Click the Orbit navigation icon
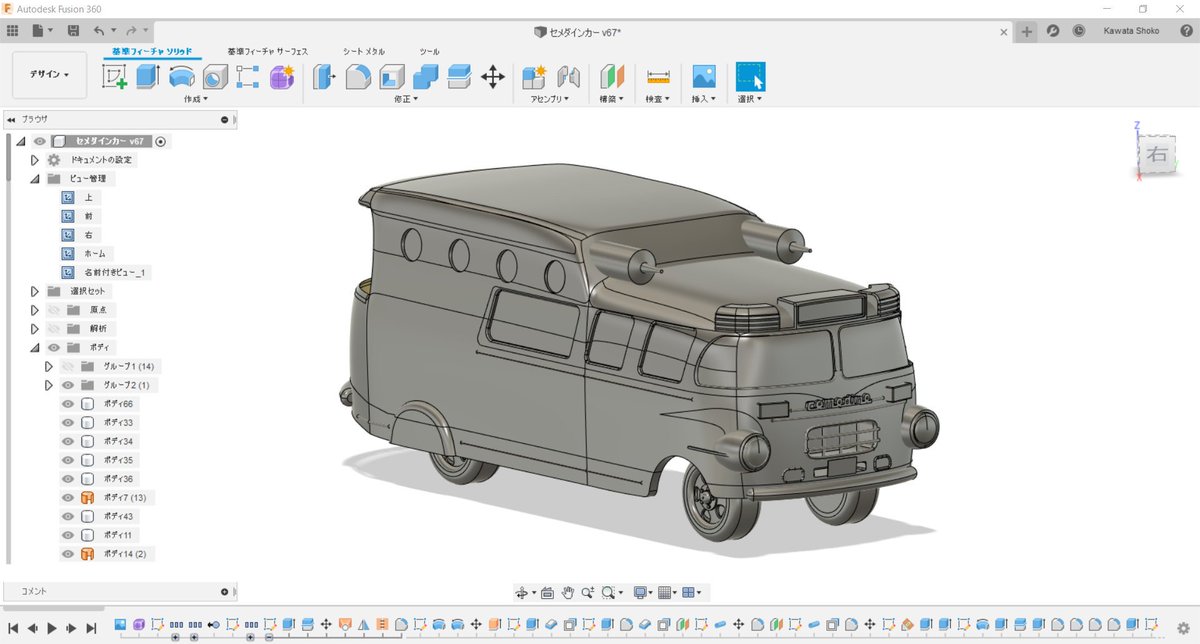This screenshot has width=1200, height=644. click(522, 592)
